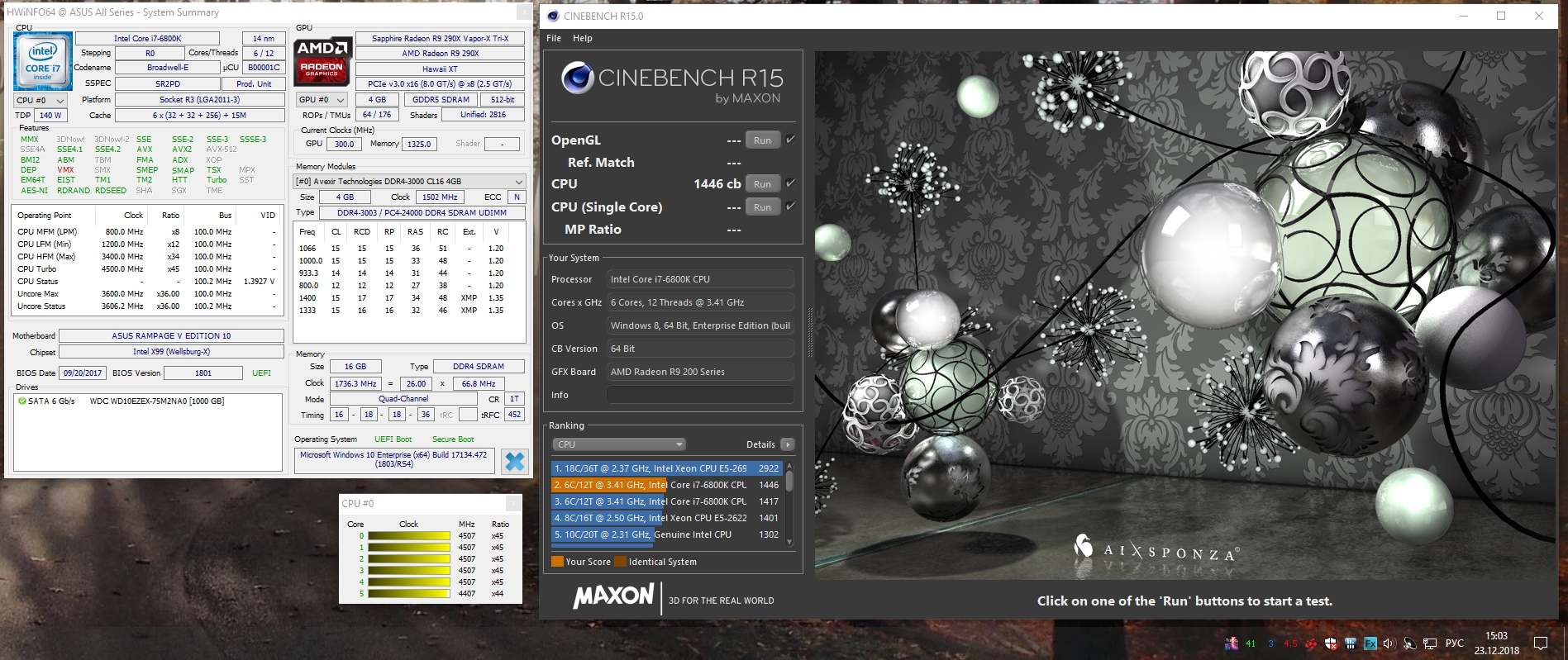Viewport: 1568px width, 660px height.
Task: Click the Details label in Ranking
Action: point(760,444)
